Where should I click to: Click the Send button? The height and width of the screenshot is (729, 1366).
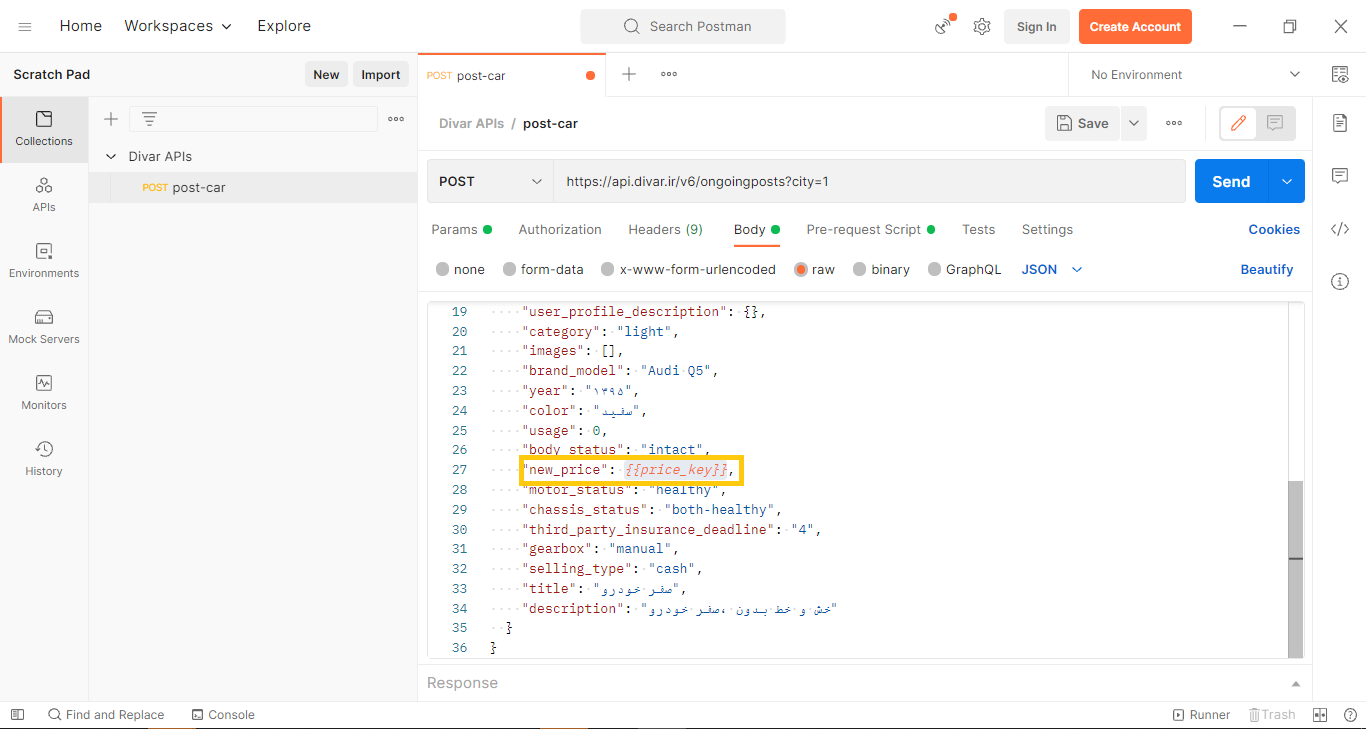point(1231,181)
